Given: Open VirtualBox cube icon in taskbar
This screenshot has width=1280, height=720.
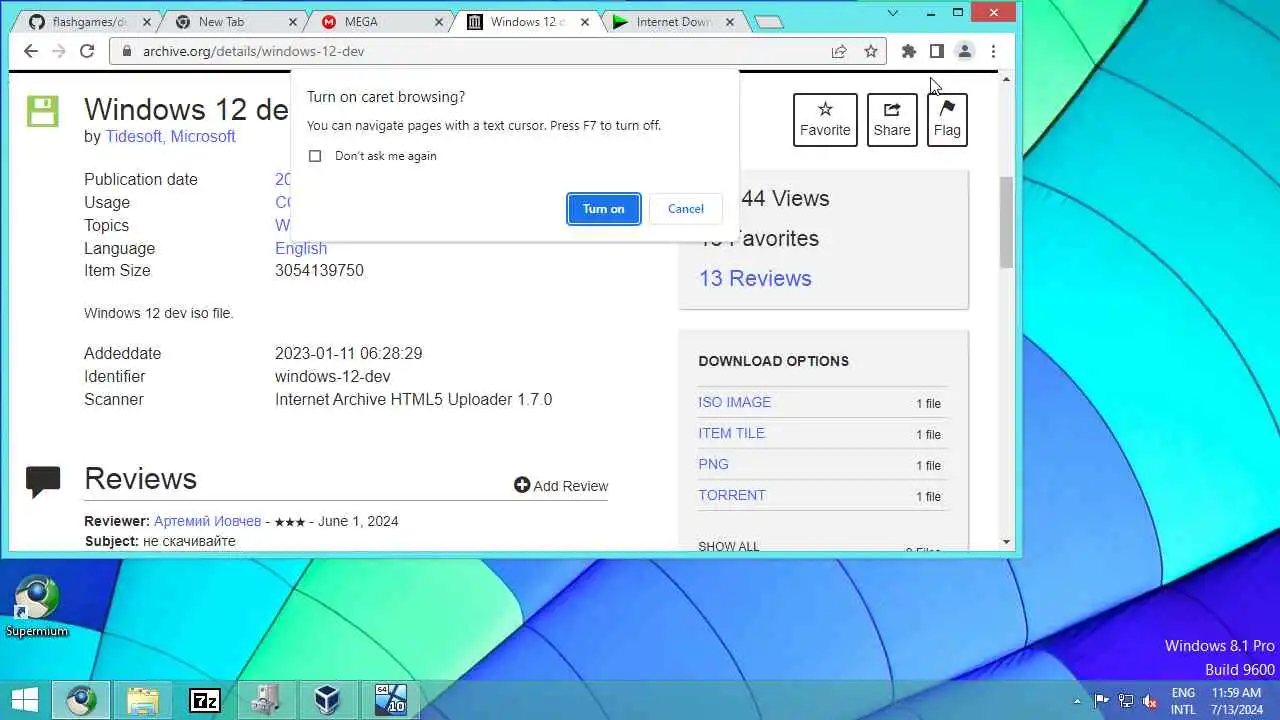Looking at the screenshot, I should (x=327, y=700).
